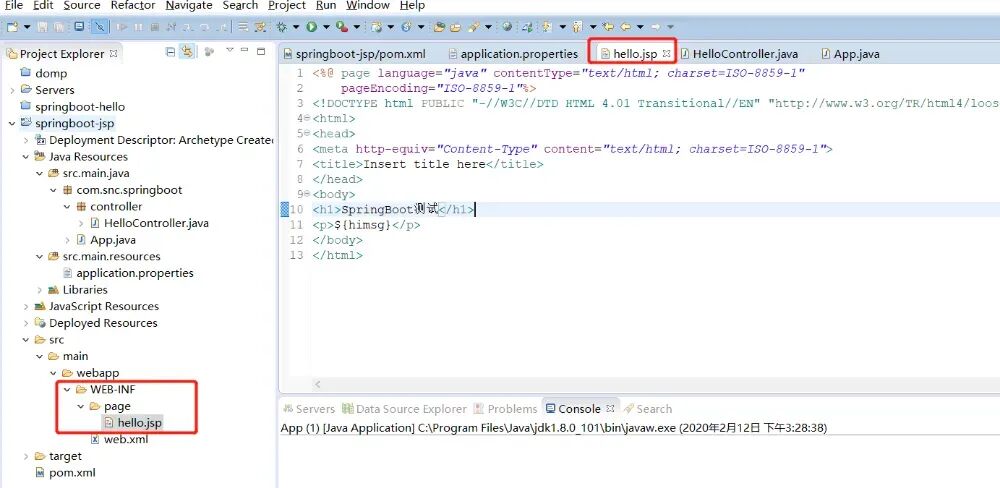This screenshot has width=1000, height=488.
Task: Click the Previous Annotation icon
Action: tap(577, 27)
